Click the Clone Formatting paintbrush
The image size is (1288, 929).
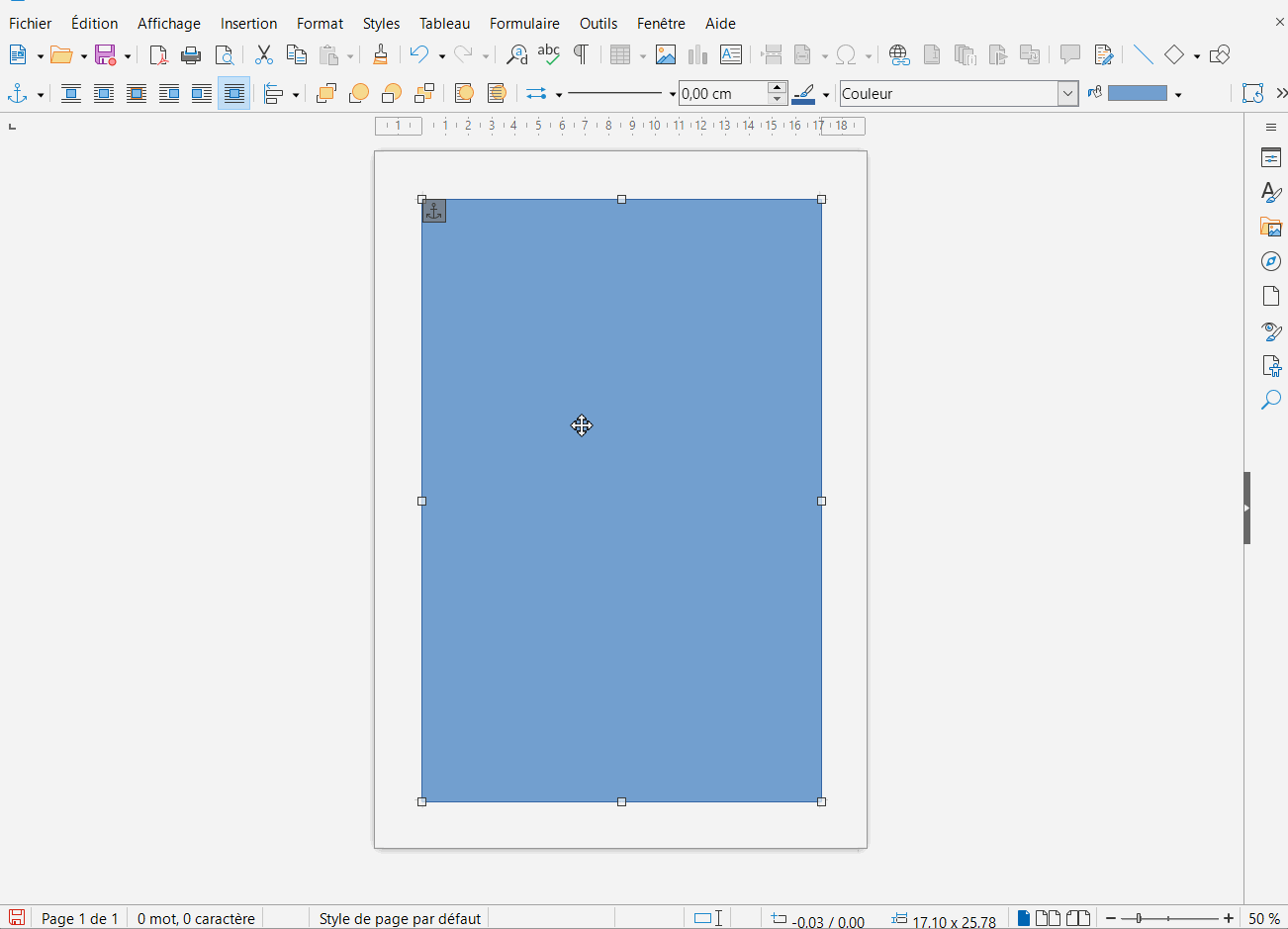380,55
